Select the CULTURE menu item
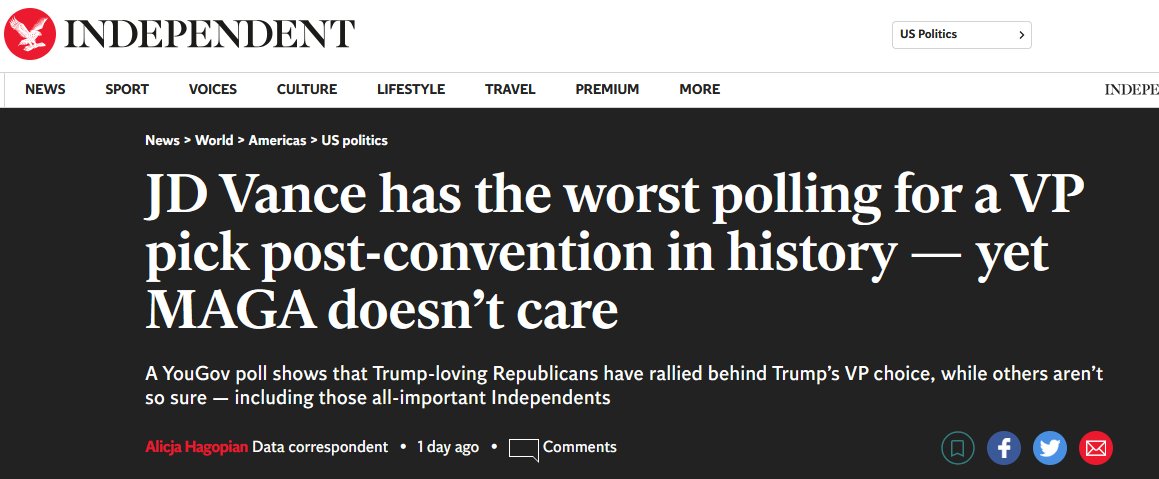This screenshot has width=1159, height=479. pos(307,89)
